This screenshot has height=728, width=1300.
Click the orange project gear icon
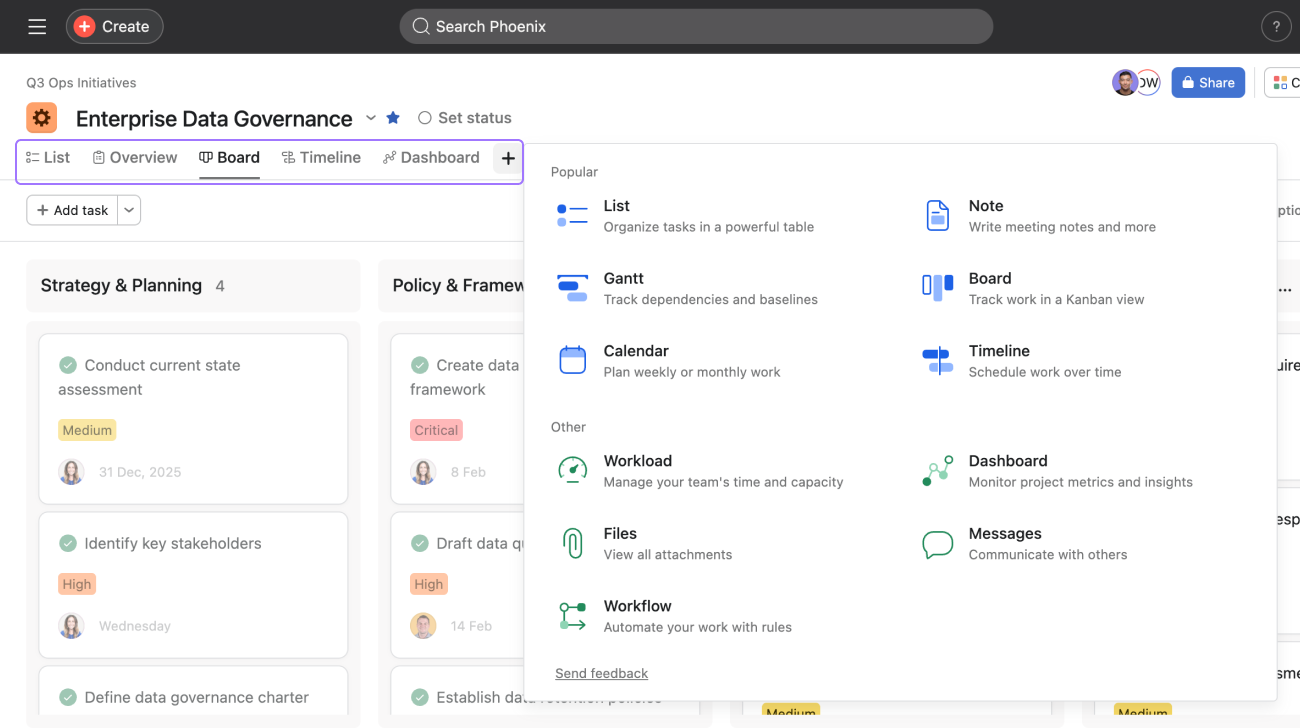41,118
